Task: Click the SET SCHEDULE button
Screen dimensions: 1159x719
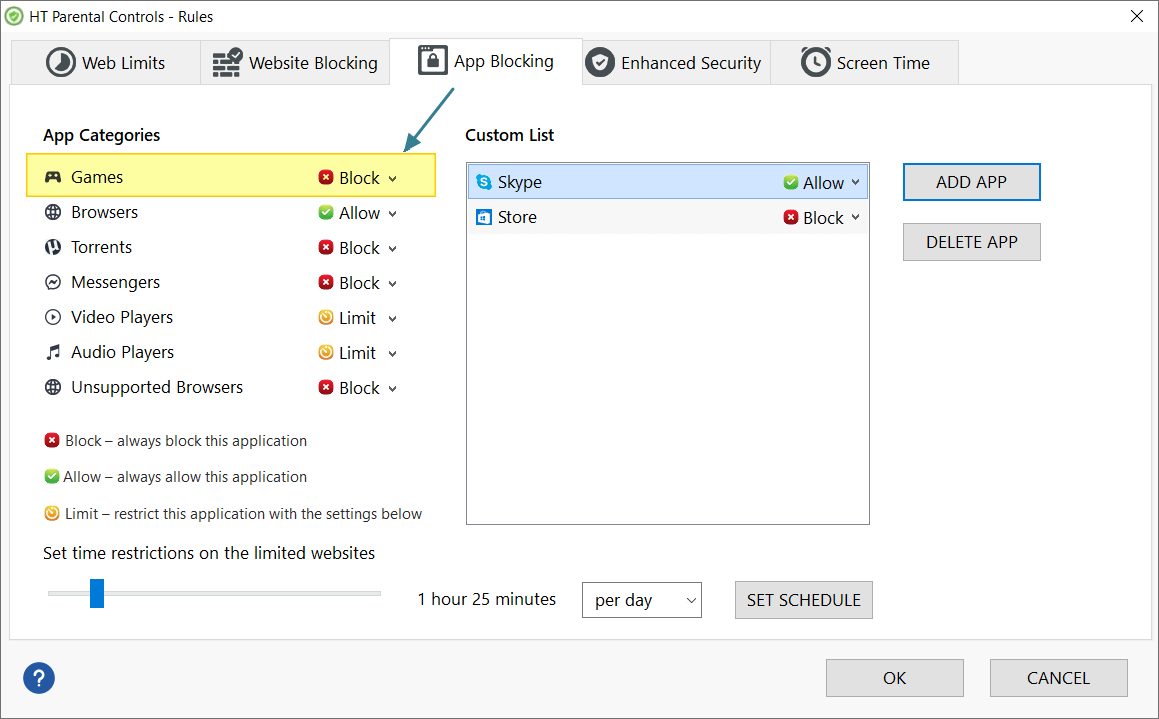Action: pos(803,600)
